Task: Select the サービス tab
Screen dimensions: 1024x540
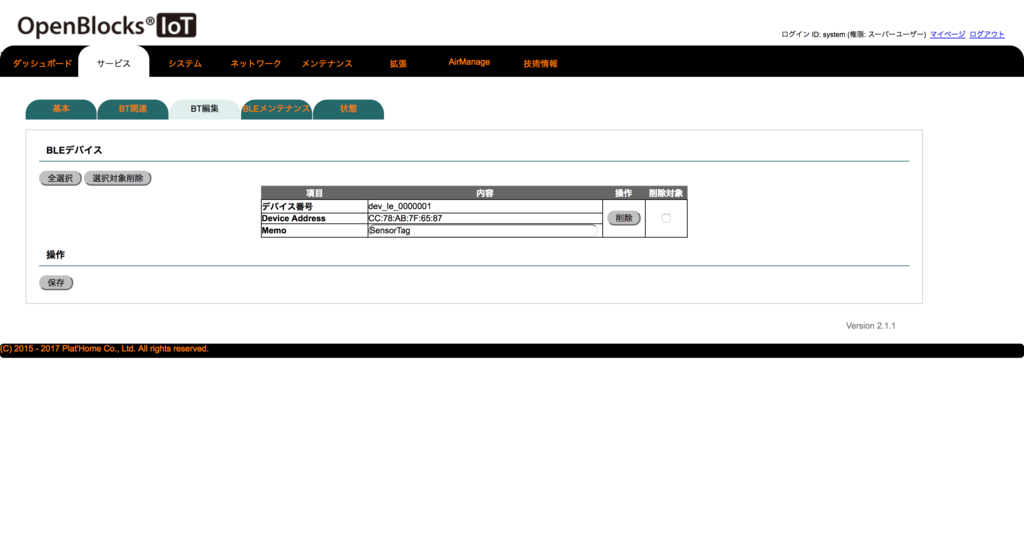Action: [114, 63]
